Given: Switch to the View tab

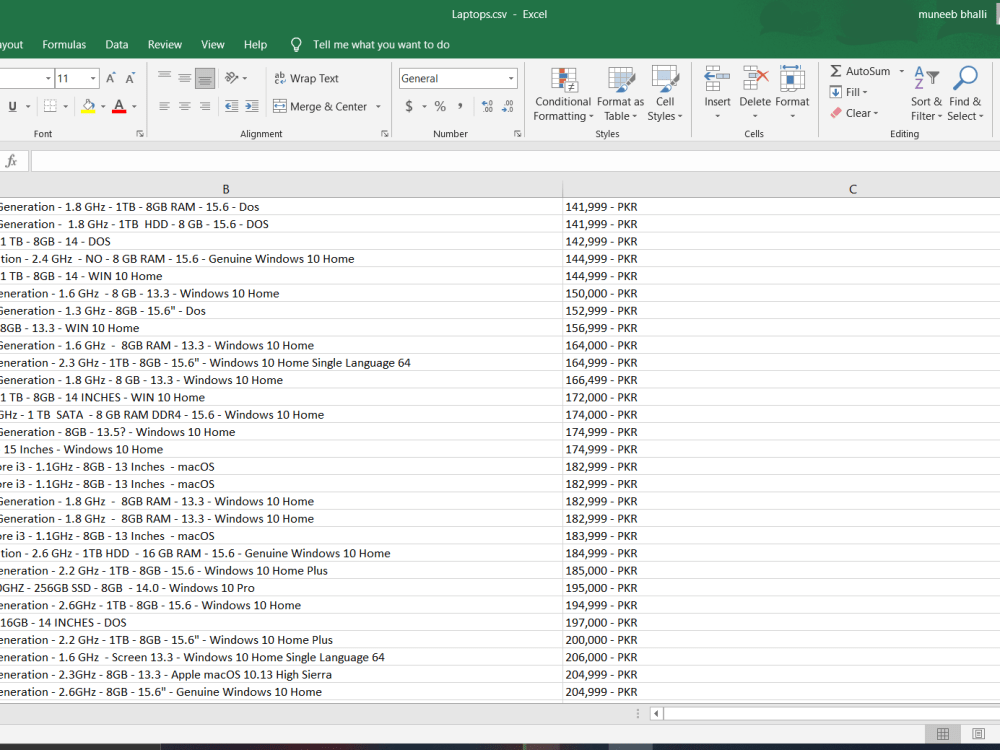Looking at the screenshot, I should (212, 45).
